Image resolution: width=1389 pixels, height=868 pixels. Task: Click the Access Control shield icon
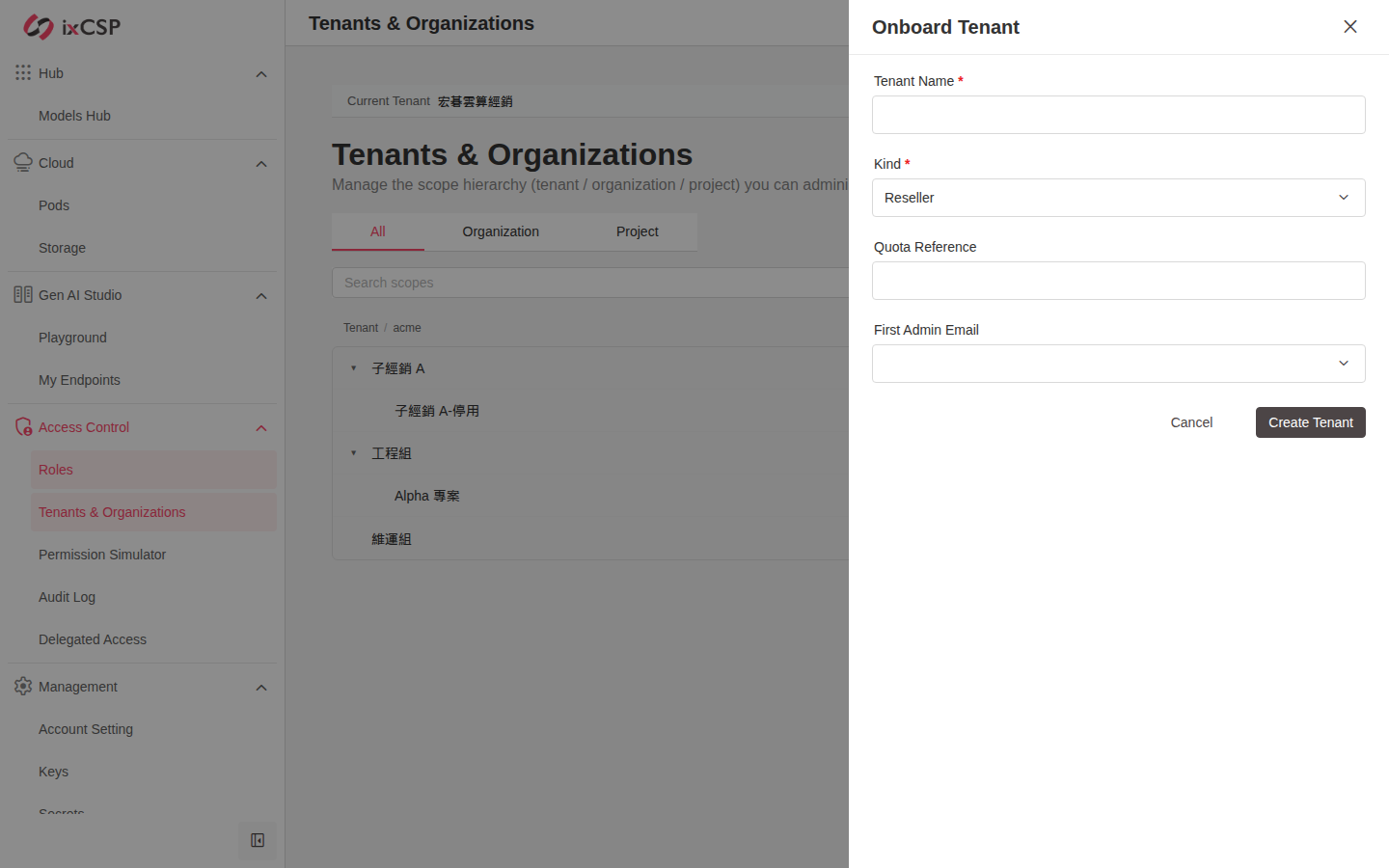[23, 427]
